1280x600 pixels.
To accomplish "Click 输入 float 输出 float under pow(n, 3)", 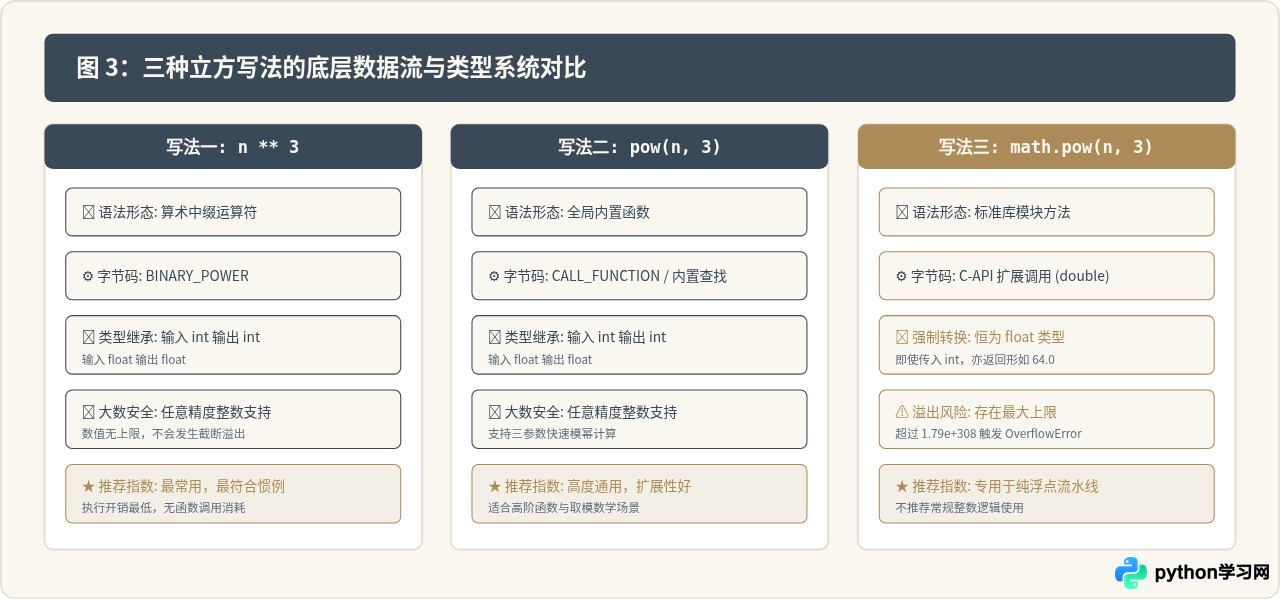I will tap(540, 359).
